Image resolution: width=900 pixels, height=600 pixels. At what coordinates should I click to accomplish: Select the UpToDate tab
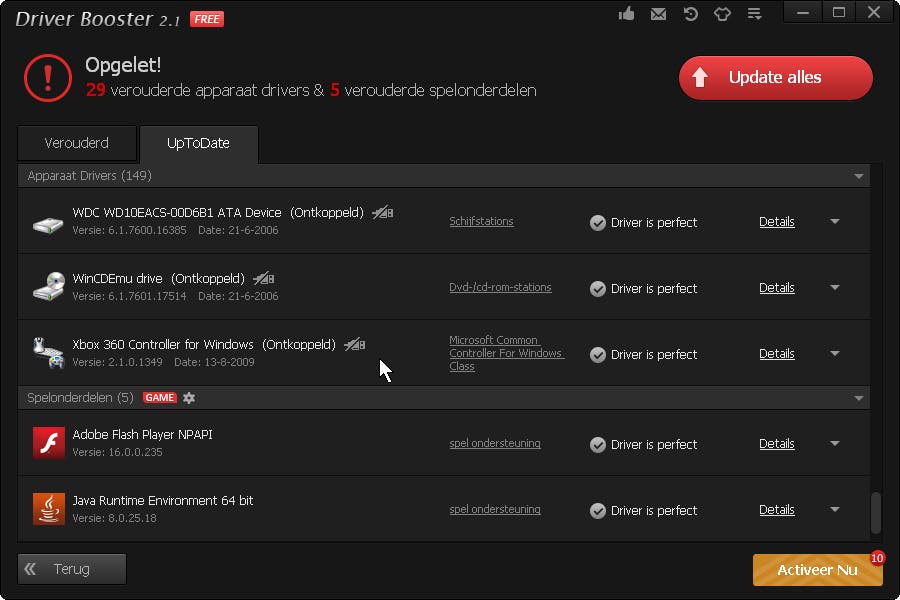coord(199,144)
